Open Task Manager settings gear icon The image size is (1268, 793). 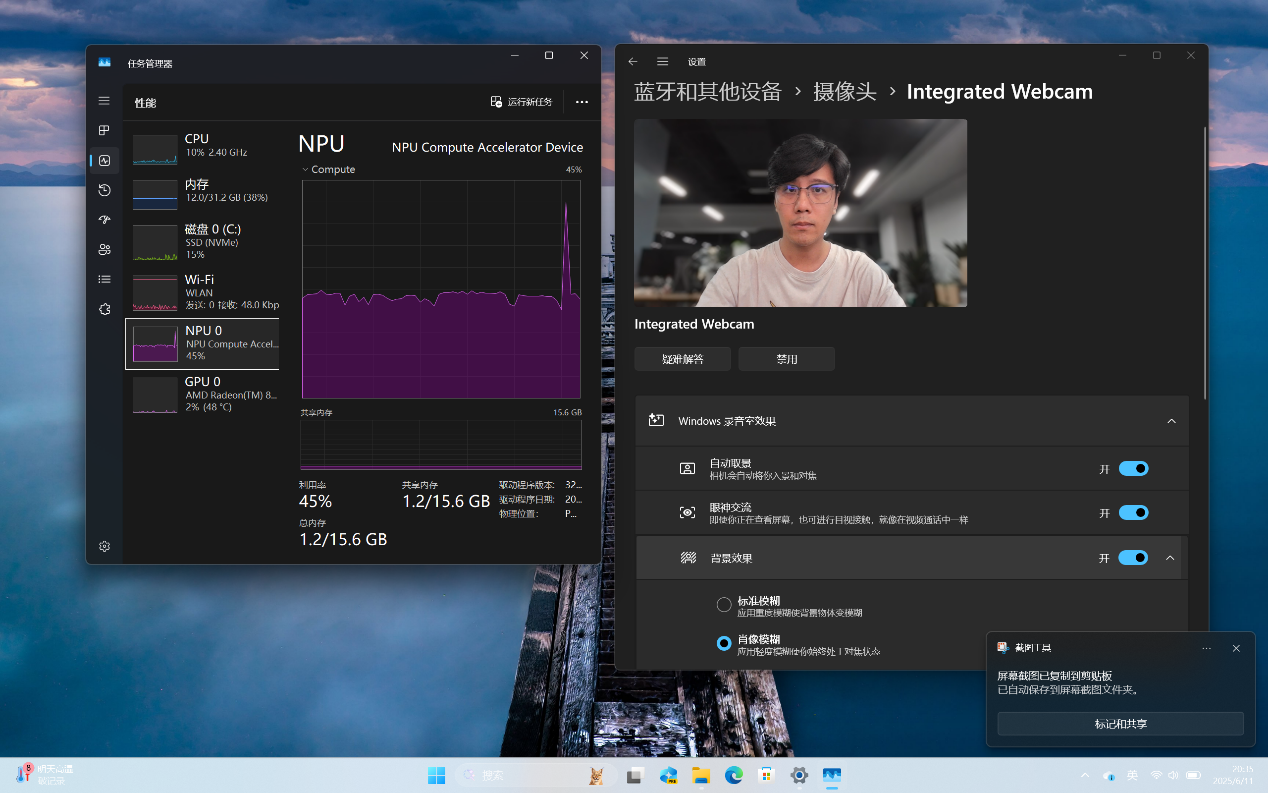pyautogui.click(x=104, y=546)
